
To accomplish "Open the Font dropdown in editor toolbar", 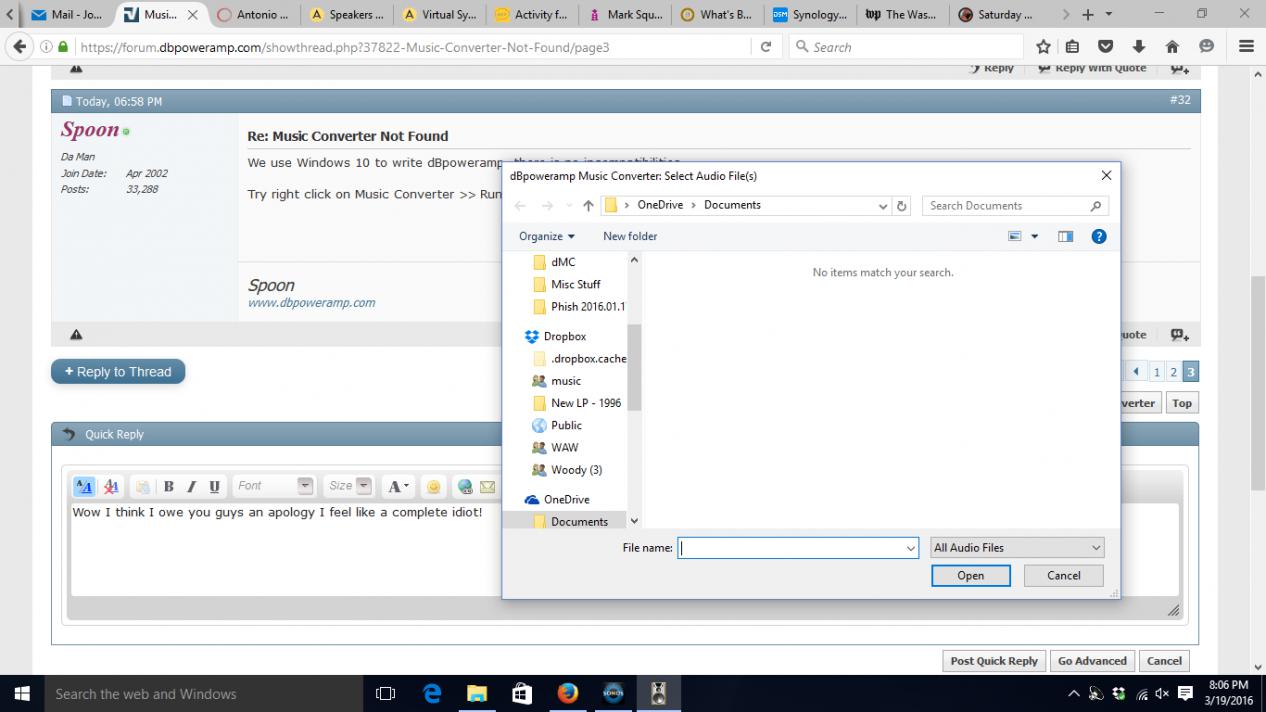I will point(275,486).
